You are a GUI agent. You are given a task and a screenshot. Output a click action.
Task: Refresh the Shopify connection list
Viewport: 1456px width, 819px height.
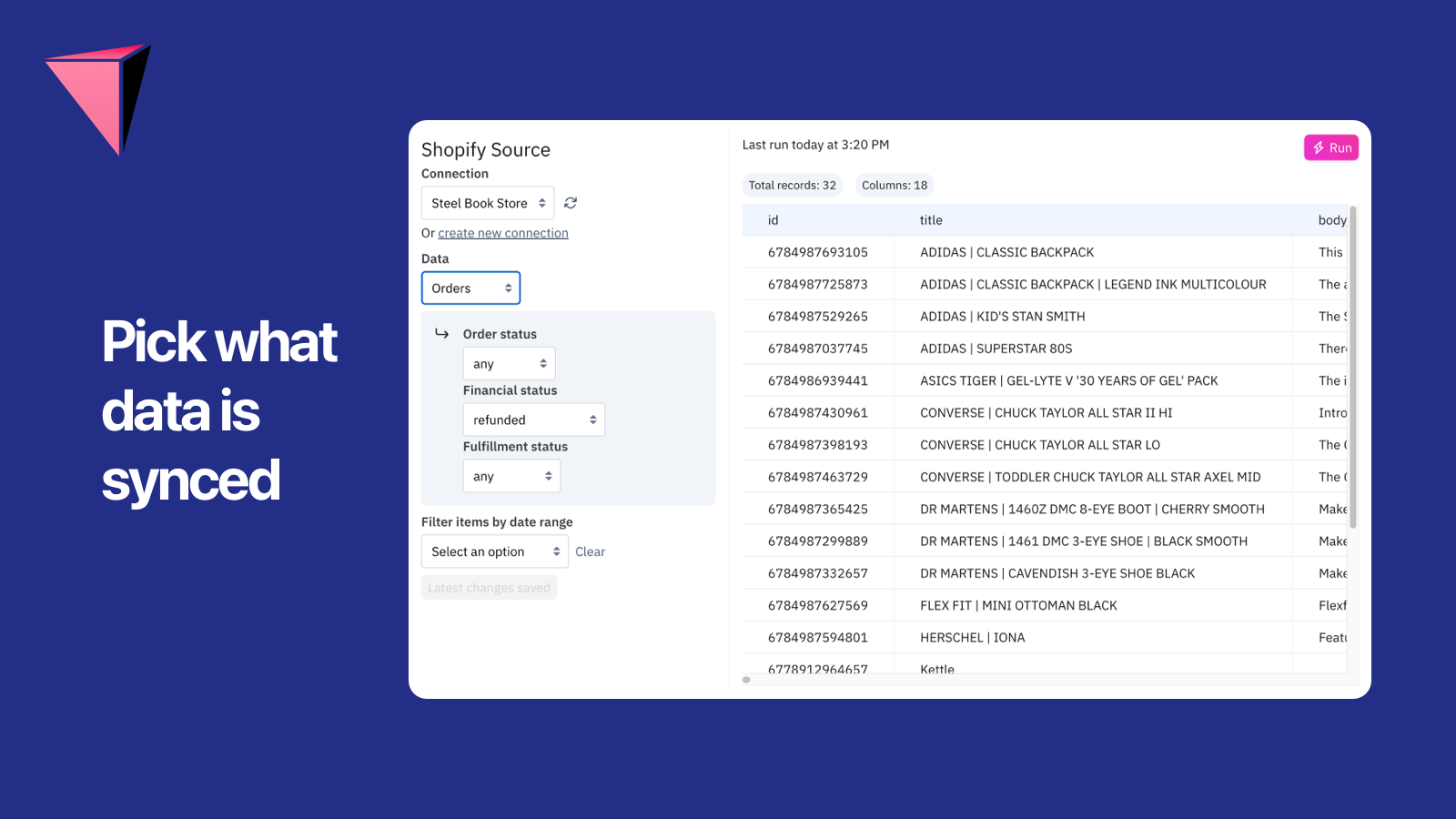(x=571, y=203)
